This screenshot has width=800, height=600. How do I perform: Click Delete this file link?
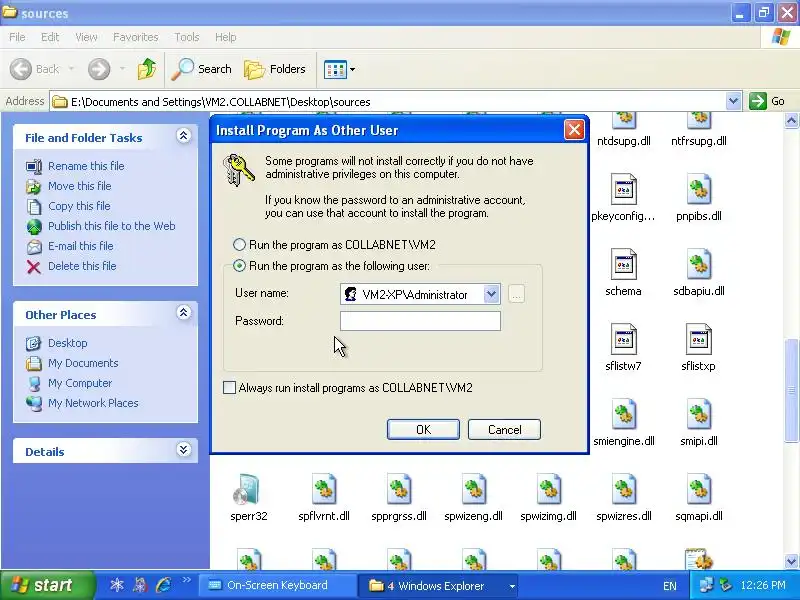coord(82,266)
